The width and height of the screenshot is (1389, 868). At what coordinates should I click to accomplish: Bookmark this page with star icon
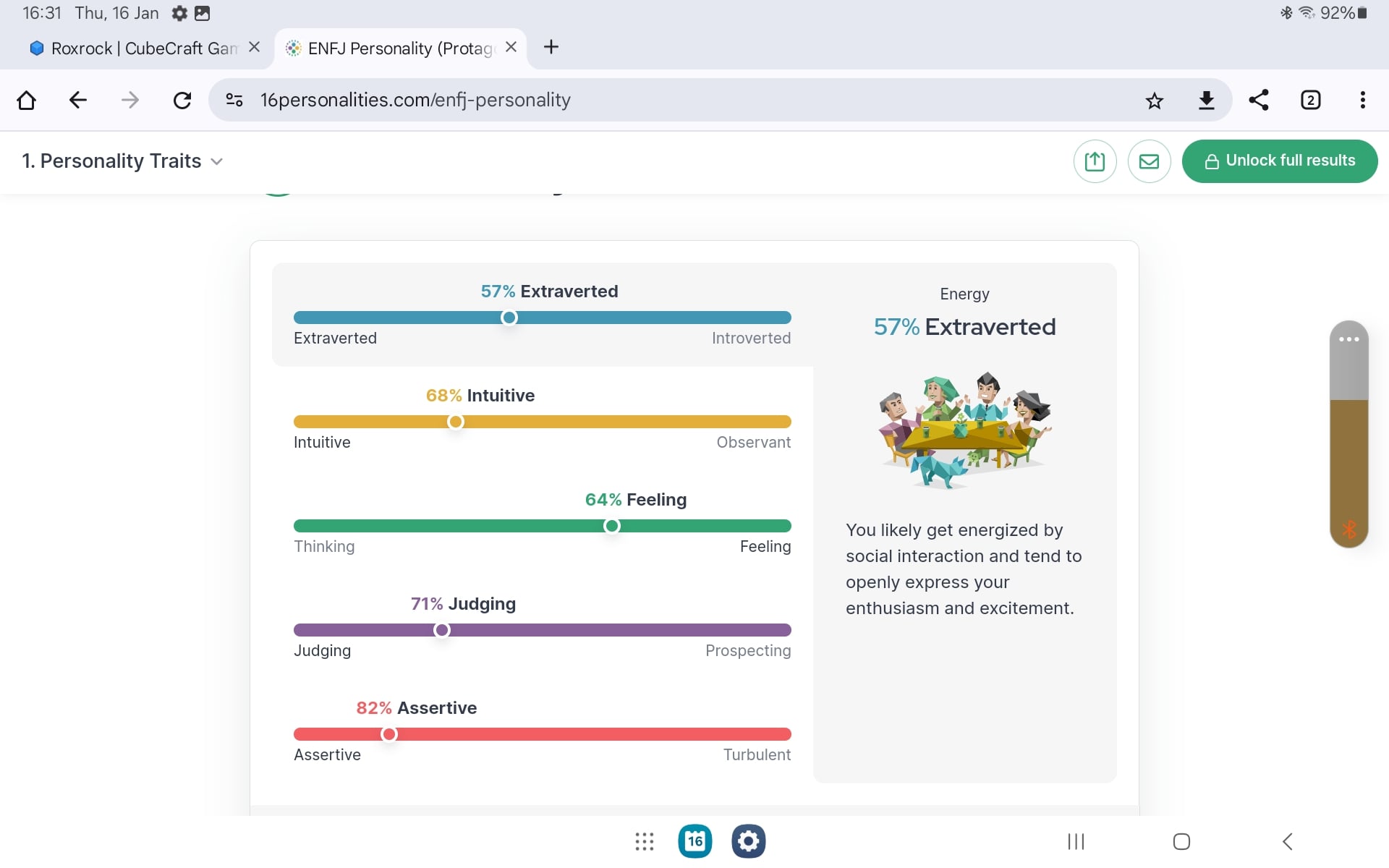click(1155, 100)
